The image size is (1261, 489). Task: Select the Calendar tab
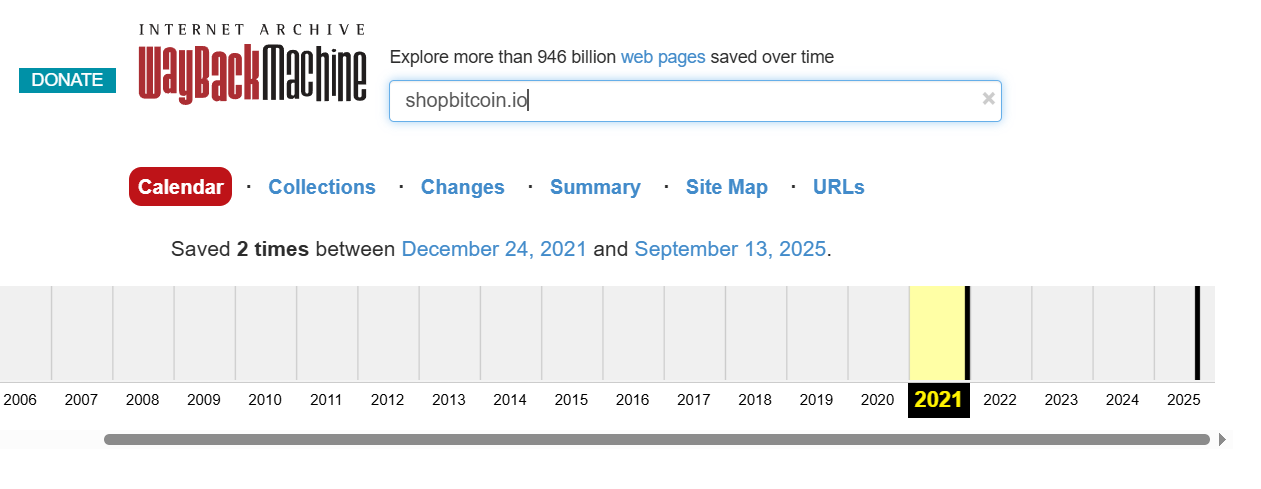[180, 187]
